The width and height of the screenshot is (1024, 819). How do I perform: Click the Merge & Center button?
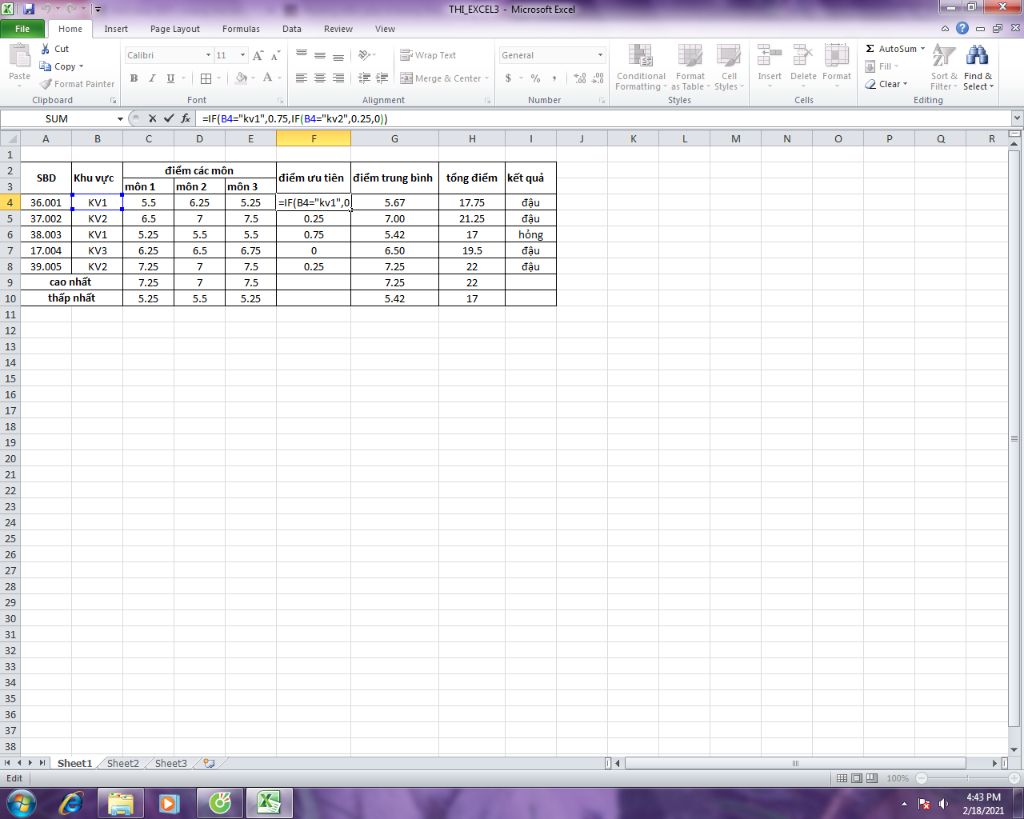[440, 78]
